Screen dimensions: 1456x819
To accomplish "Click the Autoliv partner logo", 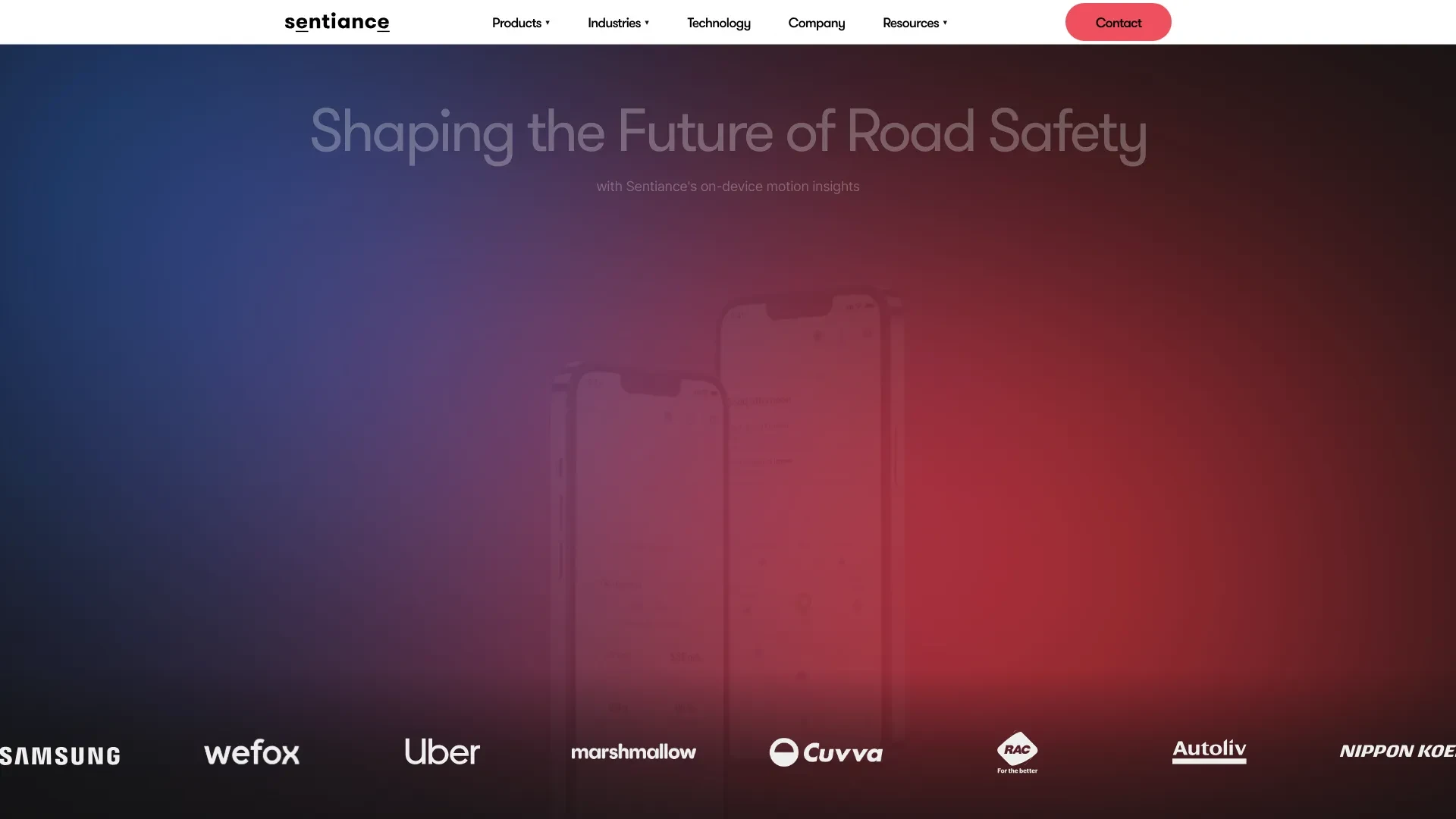I will tap(1208, 751).
